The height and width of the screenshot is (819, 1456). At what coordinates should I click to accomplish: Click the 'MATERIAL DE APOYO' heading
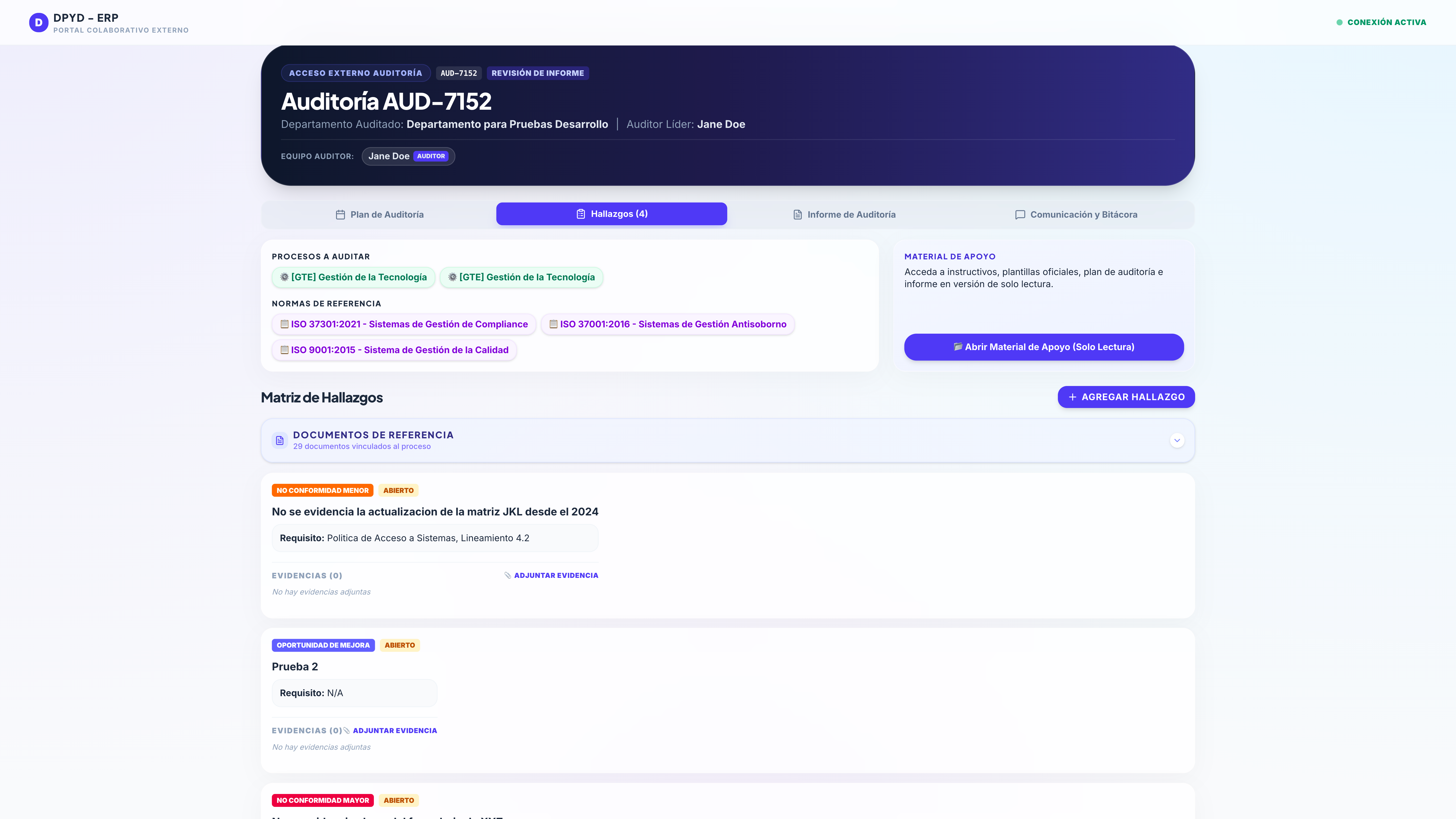pyautogui.click(x=950, y=257)
